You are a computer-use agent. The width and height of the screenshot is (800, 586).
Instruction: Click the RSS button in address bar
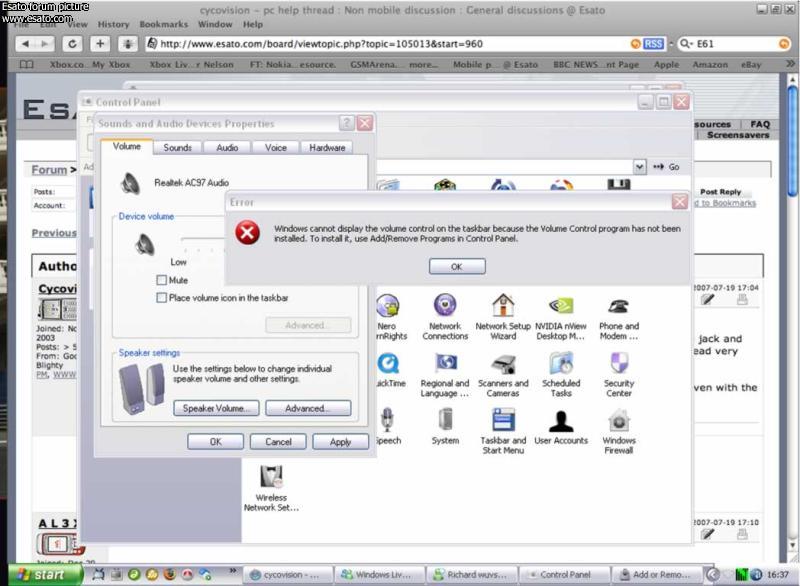pos(653,44)
